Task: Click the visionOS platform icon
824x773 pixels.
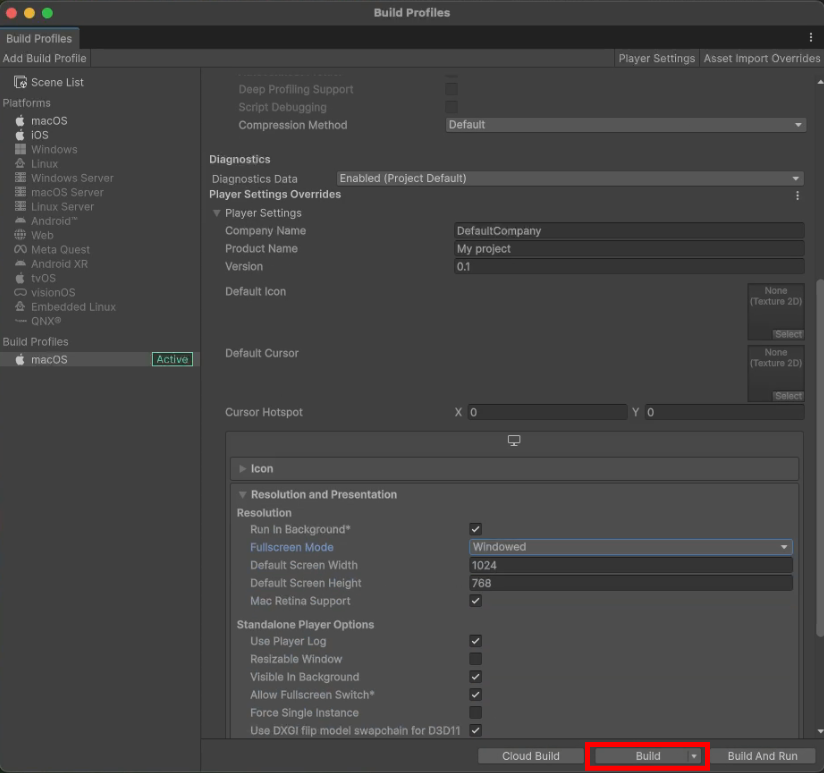Action: (x=19, y=293)
